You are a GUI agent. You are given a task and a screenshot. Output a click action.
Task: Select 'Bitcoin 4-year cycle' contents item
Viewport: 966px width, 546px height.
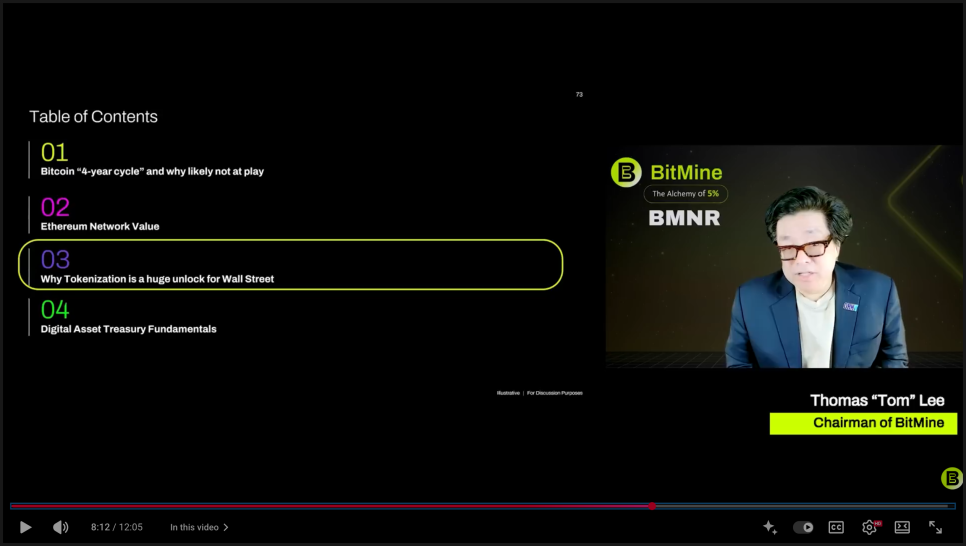pyautogui.click(x=152, y=171)
